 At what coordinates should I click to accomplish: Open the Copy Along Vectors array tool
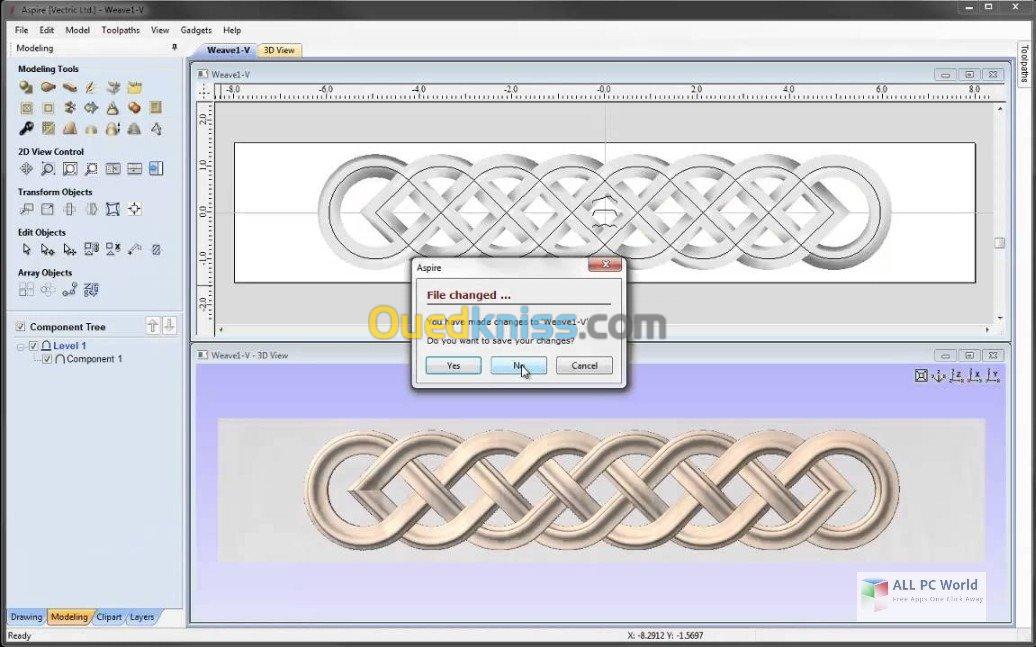pos(69,289)
